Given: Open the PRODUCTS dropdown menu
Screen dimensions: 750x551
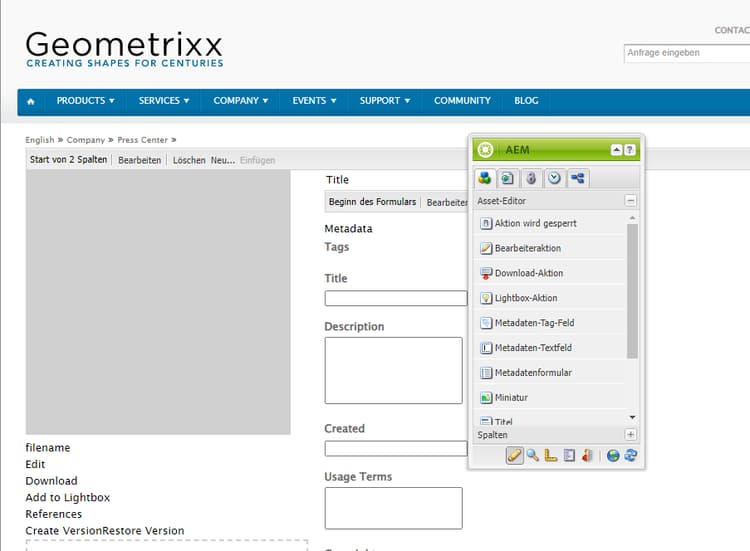Looking at the screenshot, I should click(x=86, y=101).
